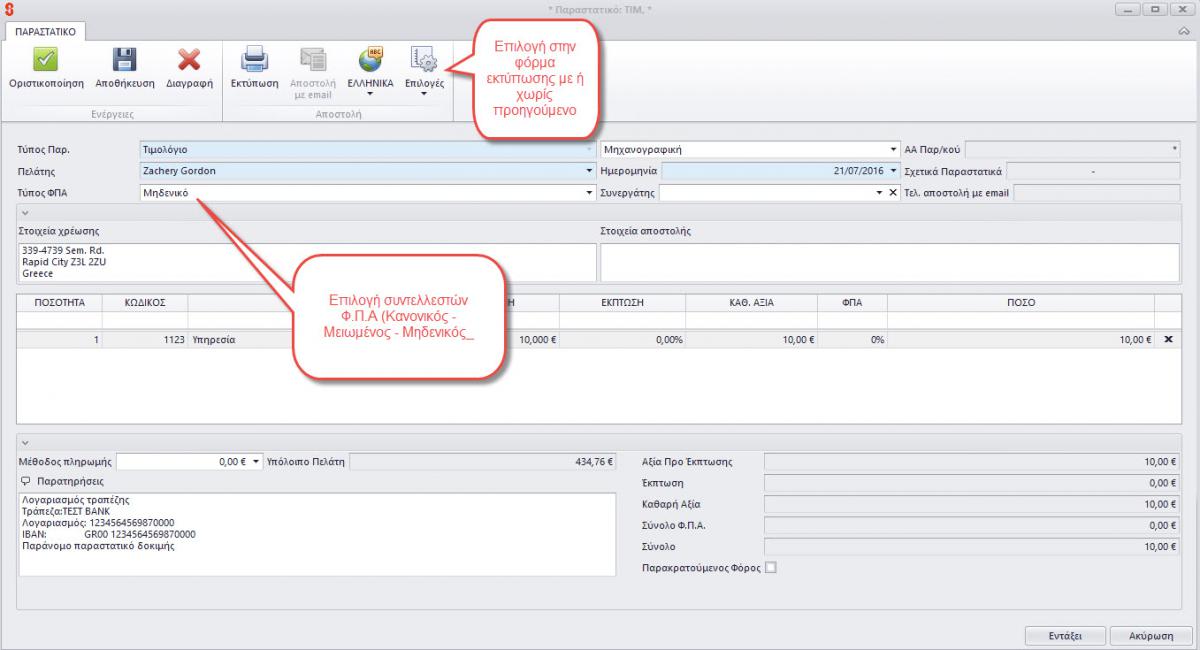Click the ΕΚΠΤΩΣΗ column header
1200x650 pixels.
[x=622, y=302]
